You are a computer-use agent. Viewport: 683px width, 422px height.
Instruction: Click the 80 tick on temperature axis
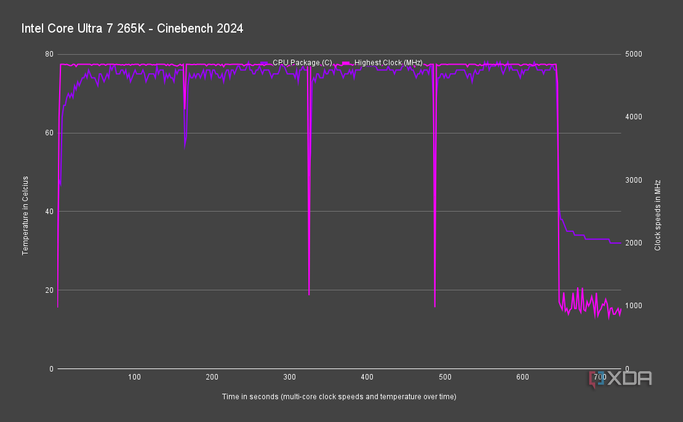pos(49,54)
